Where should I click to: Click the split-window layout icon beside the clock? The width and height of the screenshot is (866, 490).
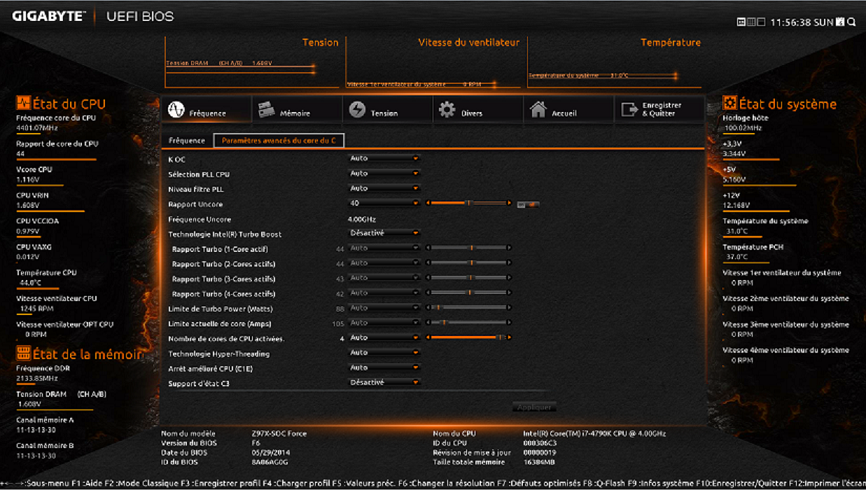coord(761,22)
